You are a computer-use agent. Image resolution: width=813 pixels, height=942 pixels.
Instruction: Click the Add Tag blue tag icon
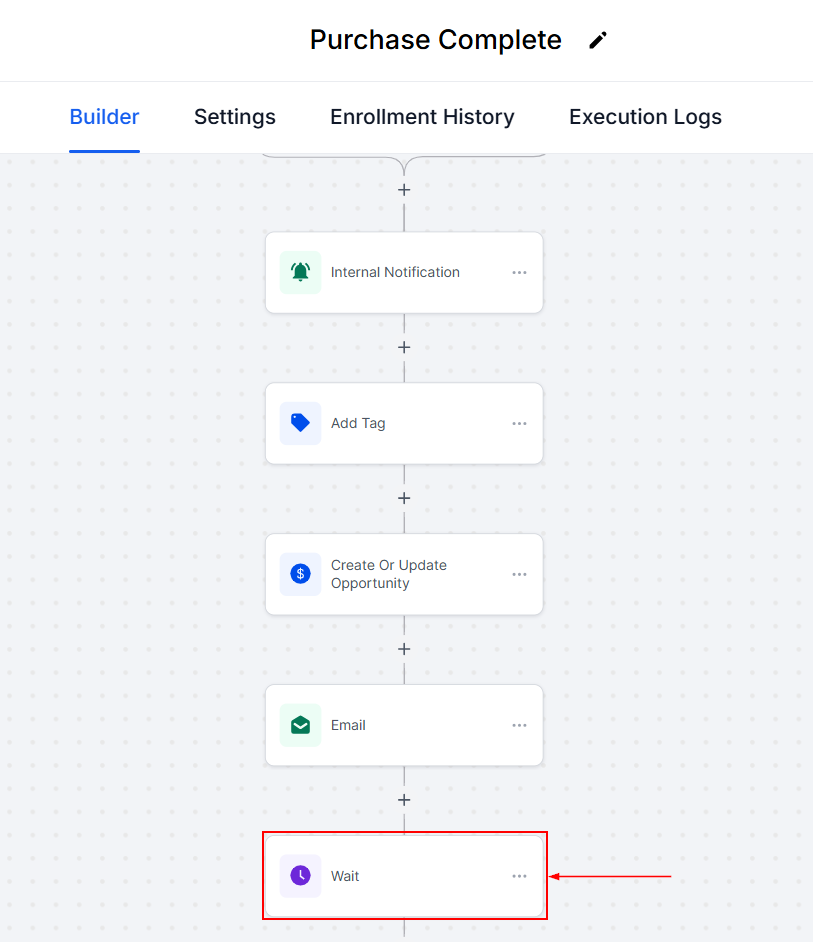(x=300, y=423)
